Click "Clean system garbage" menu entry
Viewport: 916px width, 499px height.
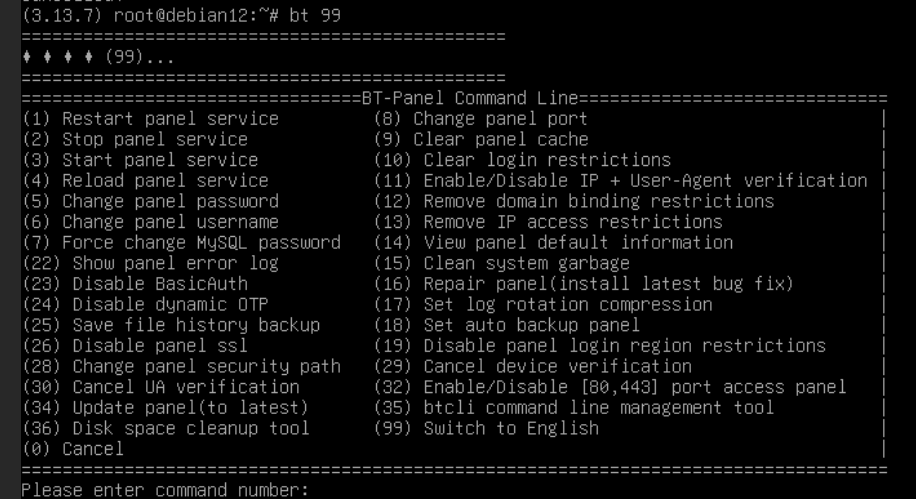click(502, 263)
